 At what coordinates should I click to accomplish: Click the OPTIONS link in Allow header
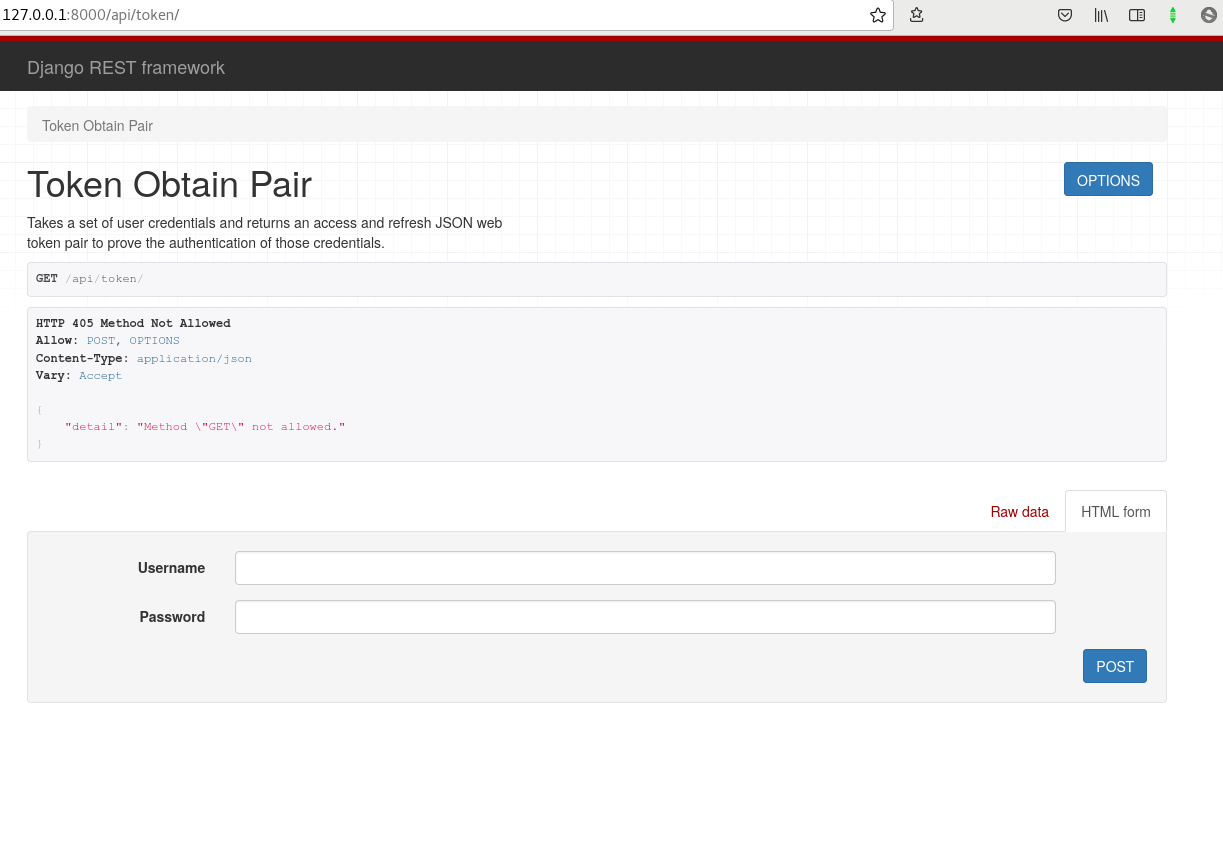click(154, 341)
